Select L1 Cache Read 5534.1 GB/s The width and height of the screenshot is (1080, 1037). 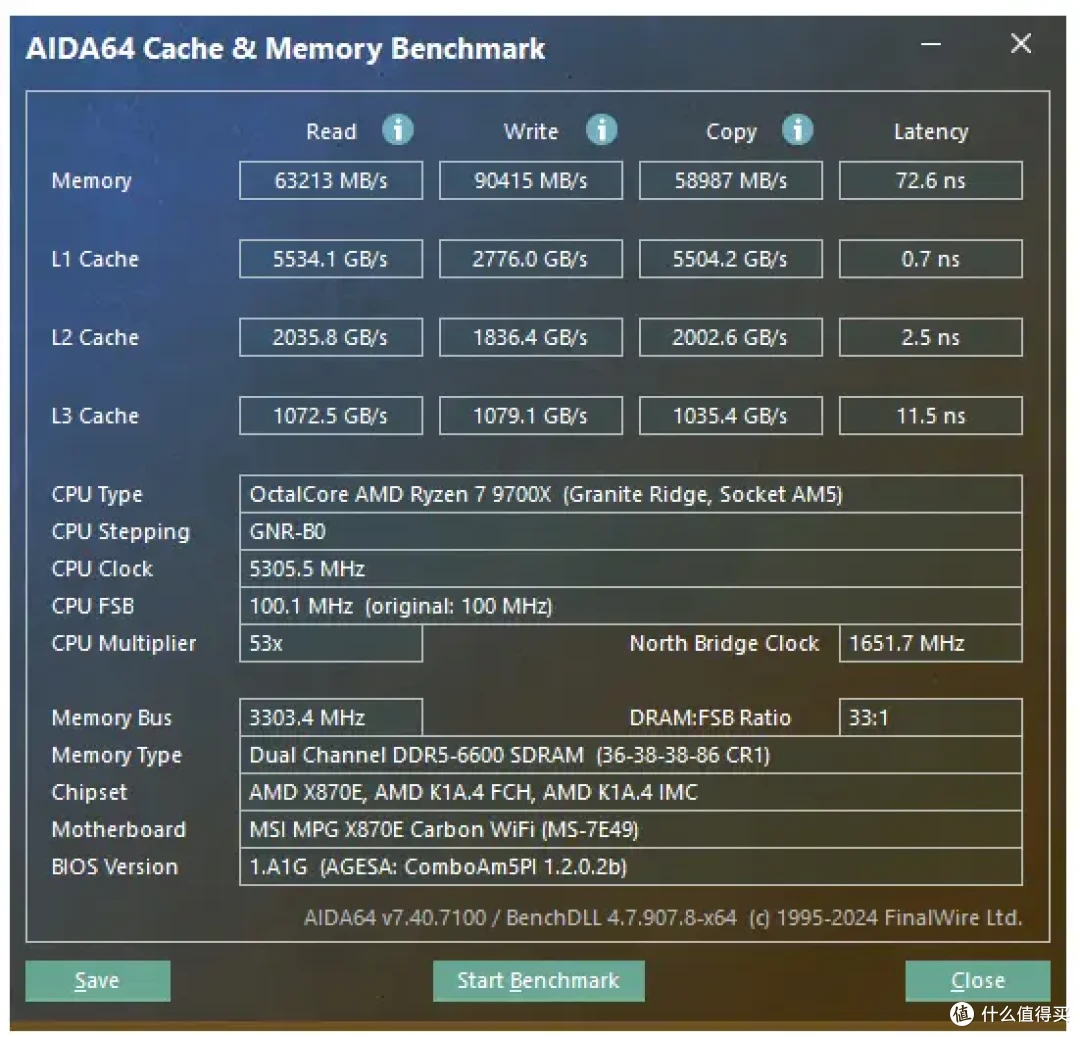point(331,259)
